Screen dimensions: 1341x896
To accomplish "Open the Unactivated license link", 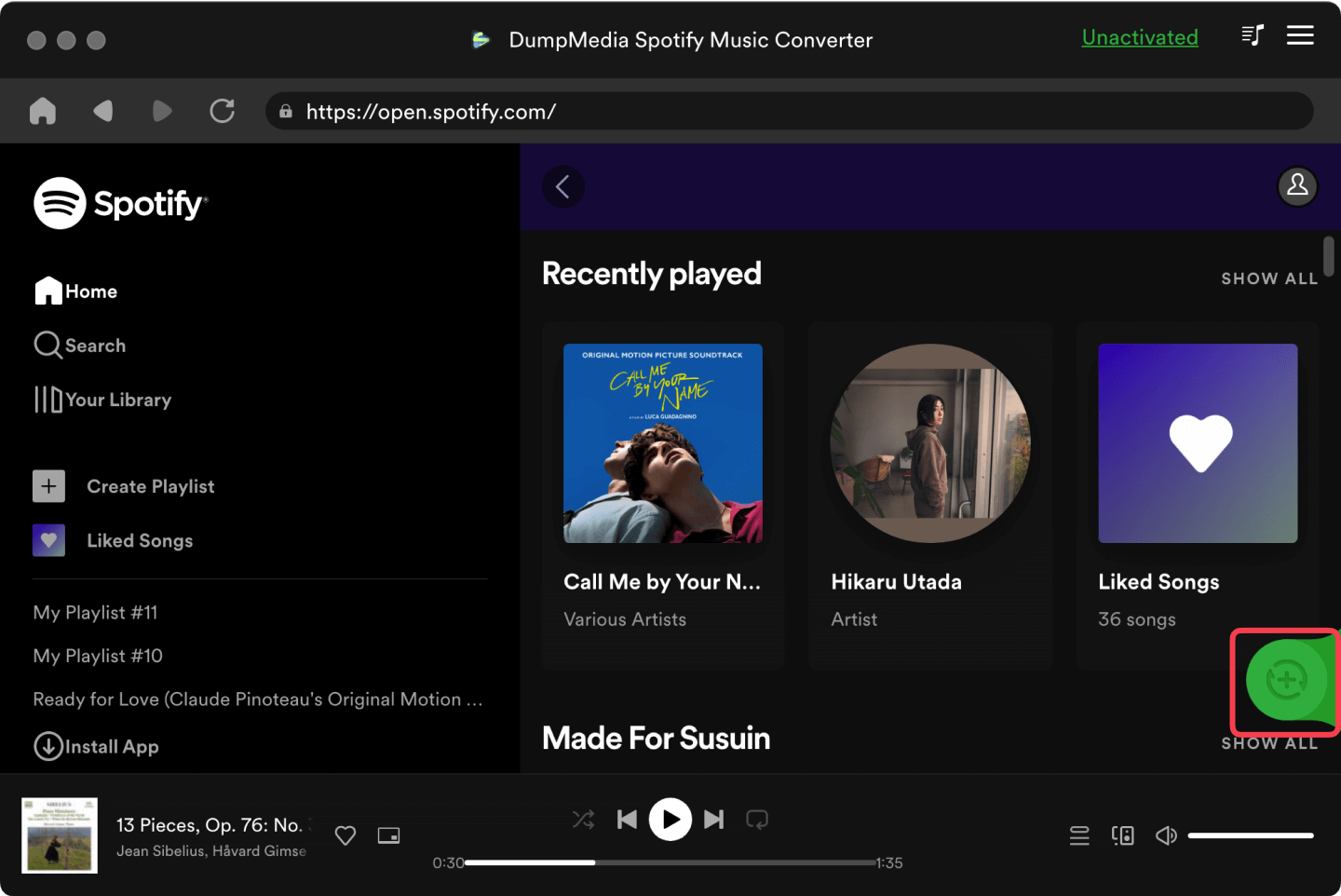I will pos(1140,37).
